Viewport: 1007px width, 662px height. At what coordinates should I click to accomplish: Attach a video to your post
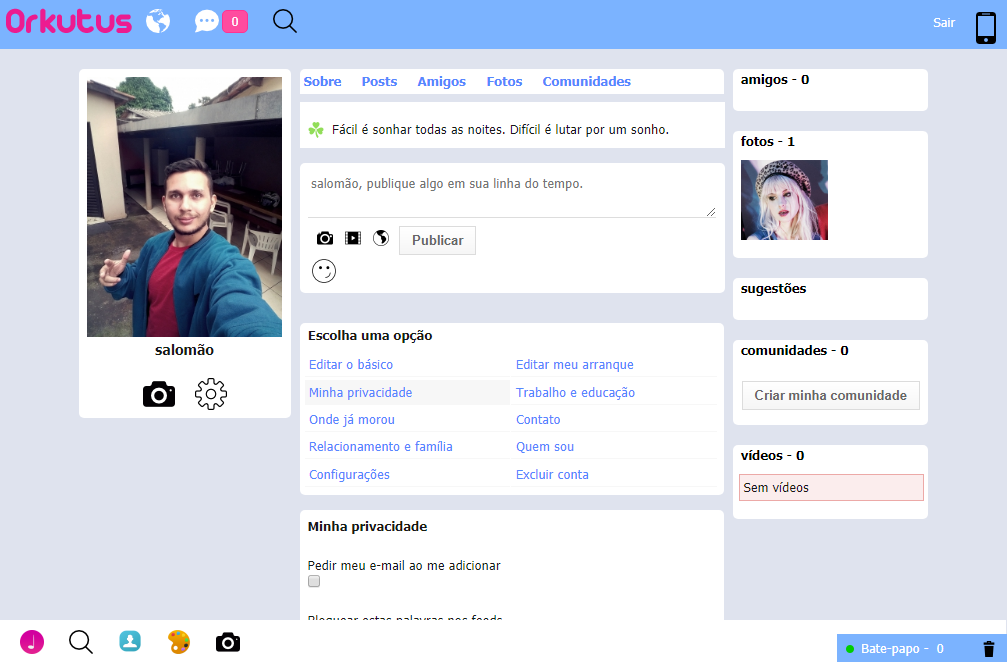[352, 238]
